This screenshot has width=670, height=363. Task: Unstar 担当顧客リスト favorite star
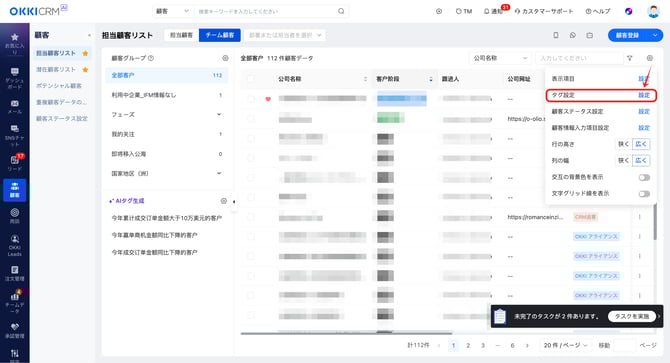pos(85,53)
